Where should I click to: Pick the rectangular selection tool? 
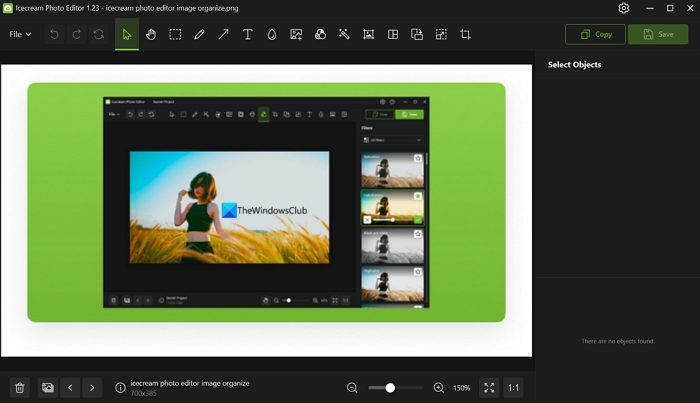pos(175,34)
